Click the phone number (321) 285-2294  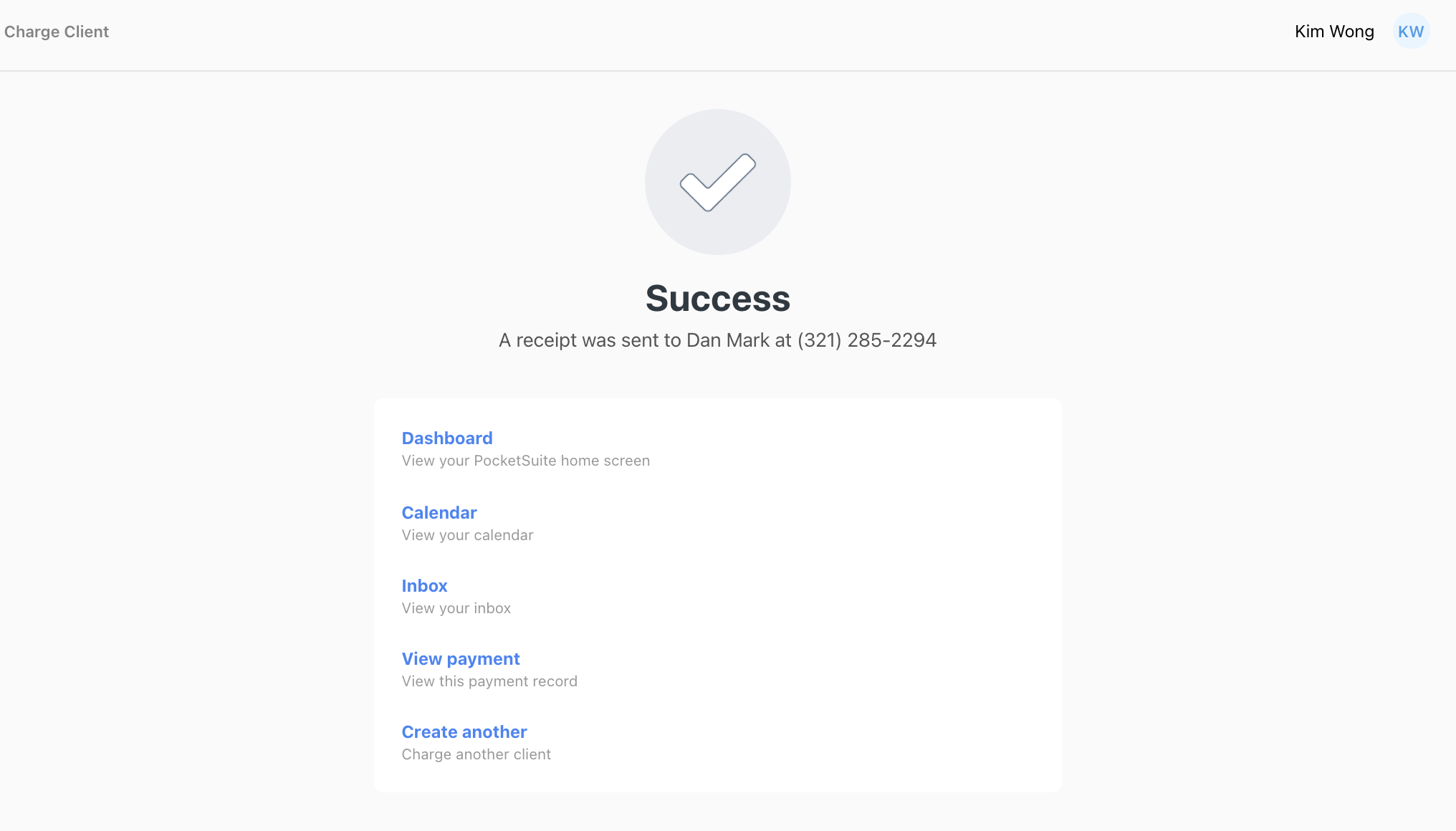[867, 340]
